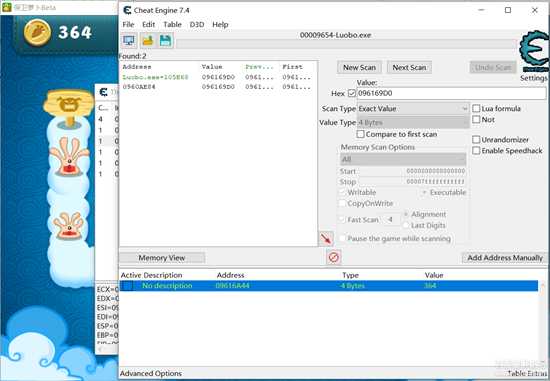Open Cheat Engine Settings logo
Image resolution: width=550 pixels, height=381 pixels.
click(x=534, y=52)
